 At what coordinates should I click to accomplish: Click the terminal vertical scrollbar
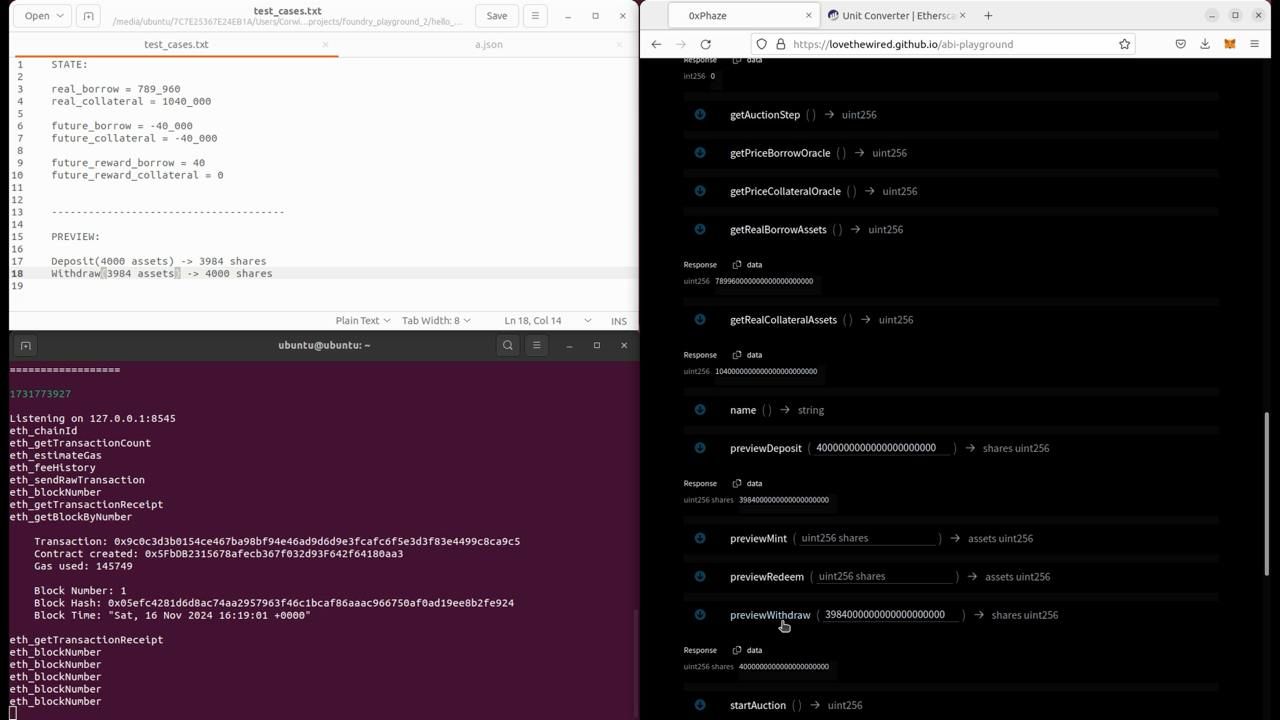636,665
